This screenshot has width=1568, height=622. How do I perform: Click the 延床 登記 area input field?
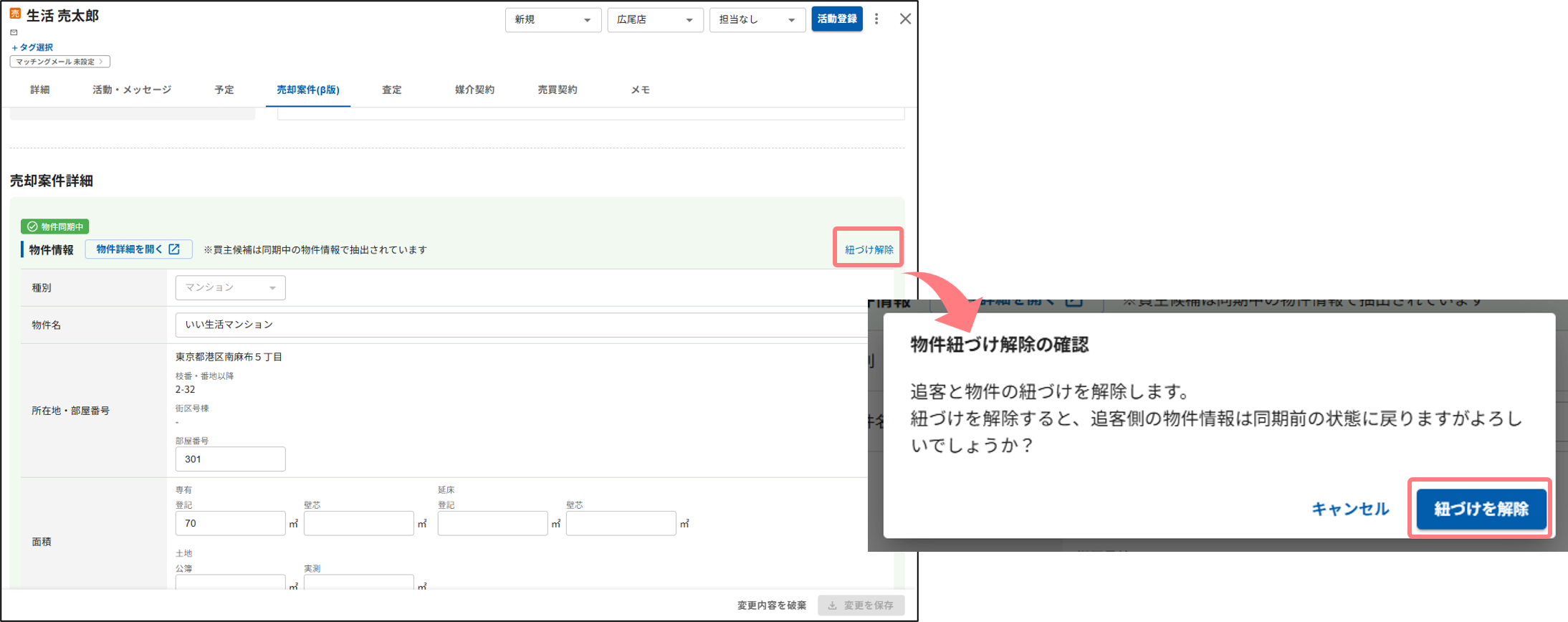click(492, 523)
